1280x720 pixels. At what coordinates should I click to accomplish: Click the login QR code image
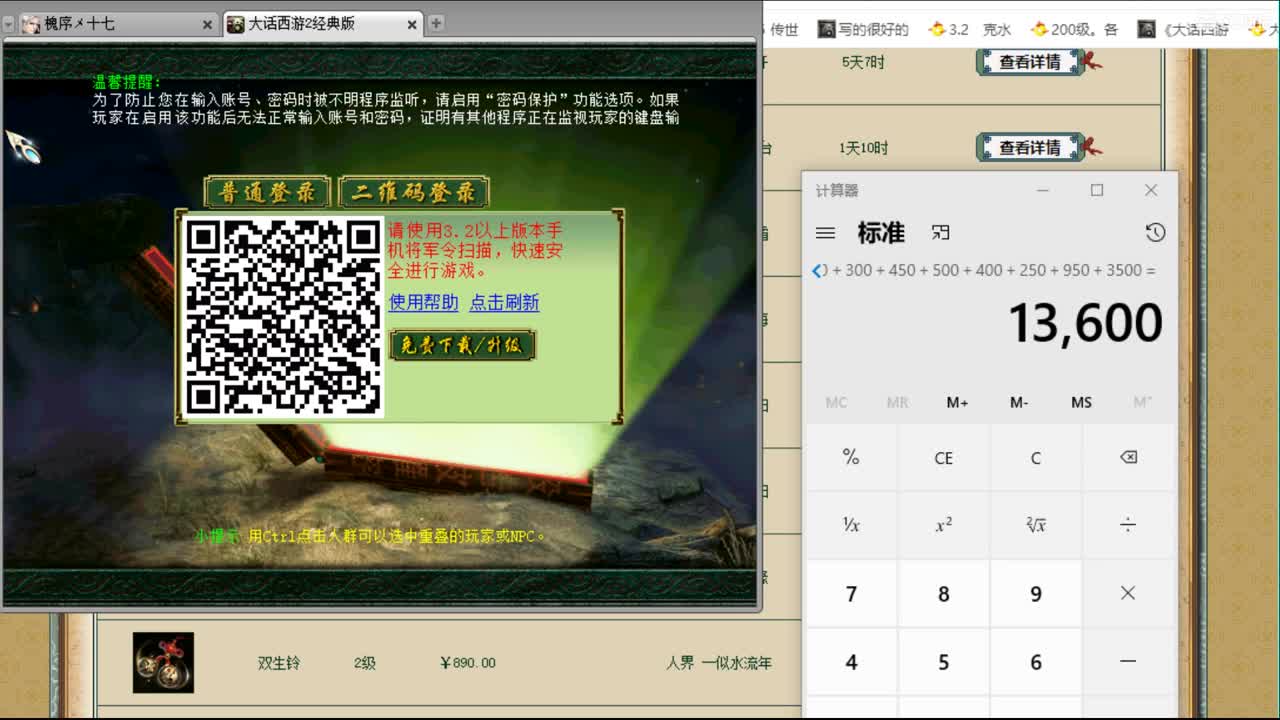click(284, 317)
